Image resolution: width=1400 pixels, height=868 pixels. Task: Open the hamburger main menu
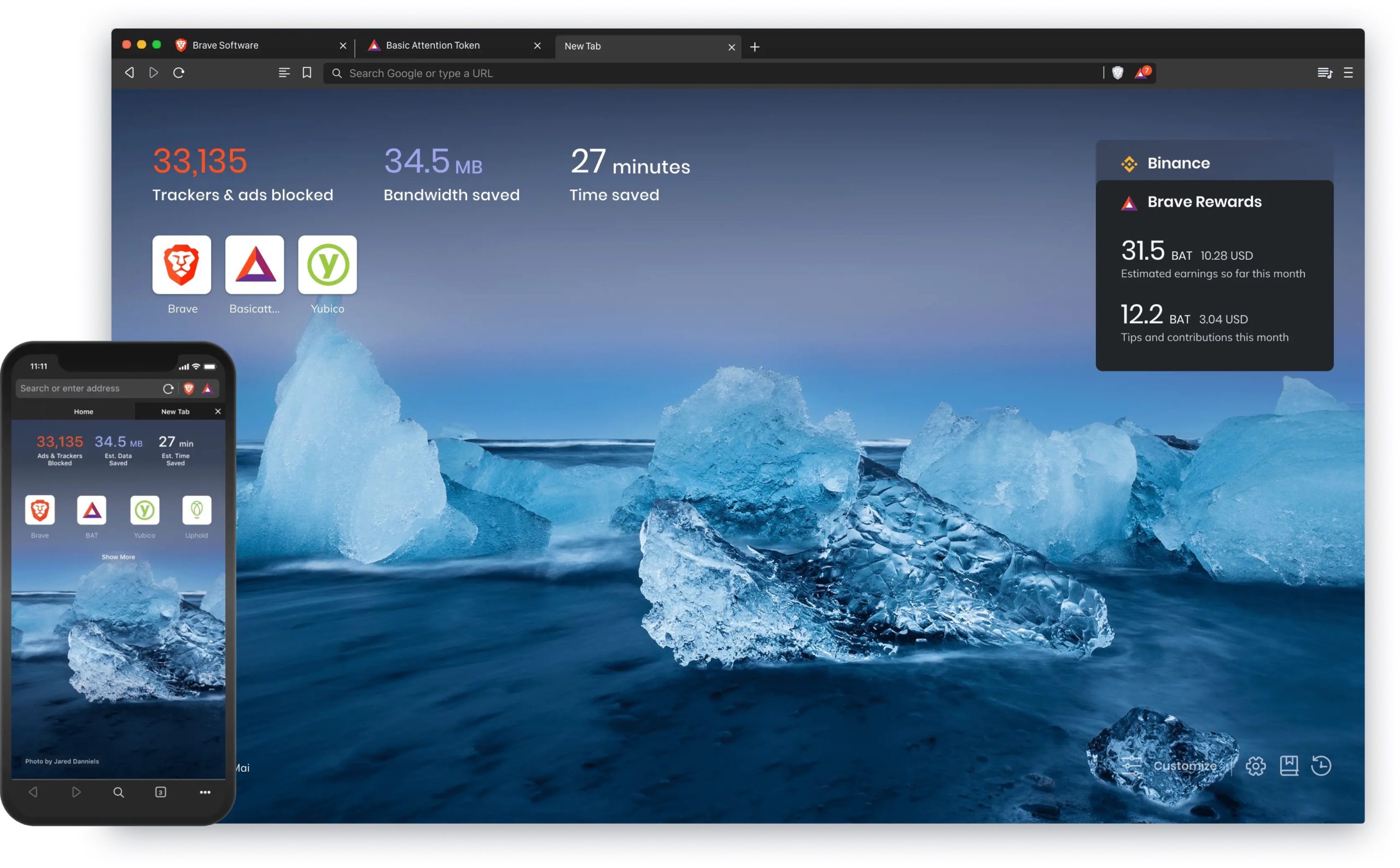pyautogui.click(x=1347, y=73)
